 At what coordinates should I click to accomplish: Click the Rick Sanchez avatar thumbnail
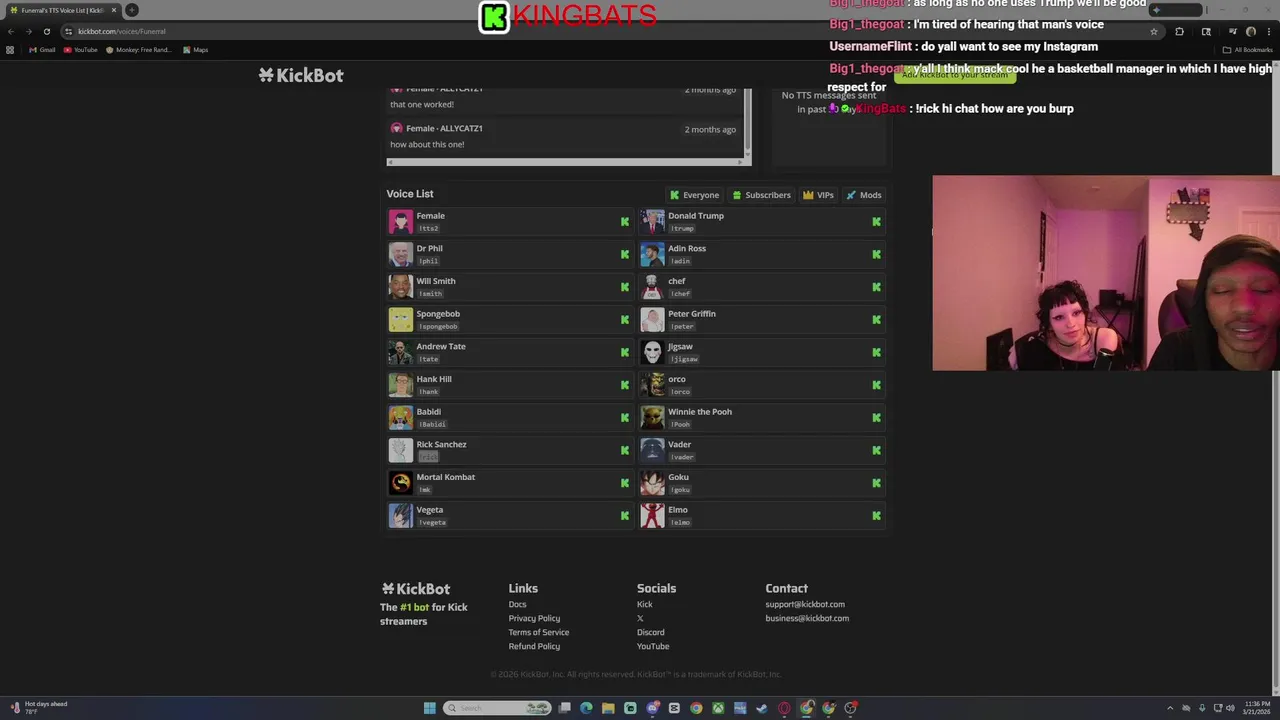(x=400, y=450)
